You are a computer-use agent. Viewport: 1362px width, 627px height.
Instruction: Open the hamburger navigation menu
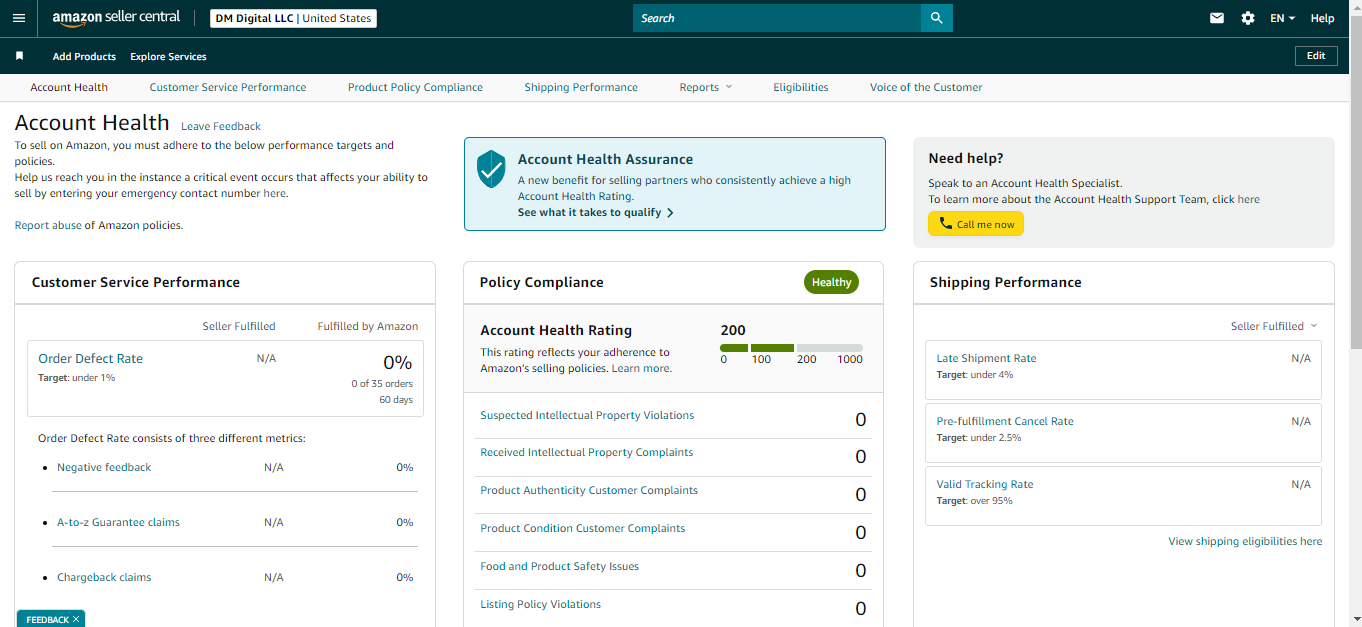[18, 18]
